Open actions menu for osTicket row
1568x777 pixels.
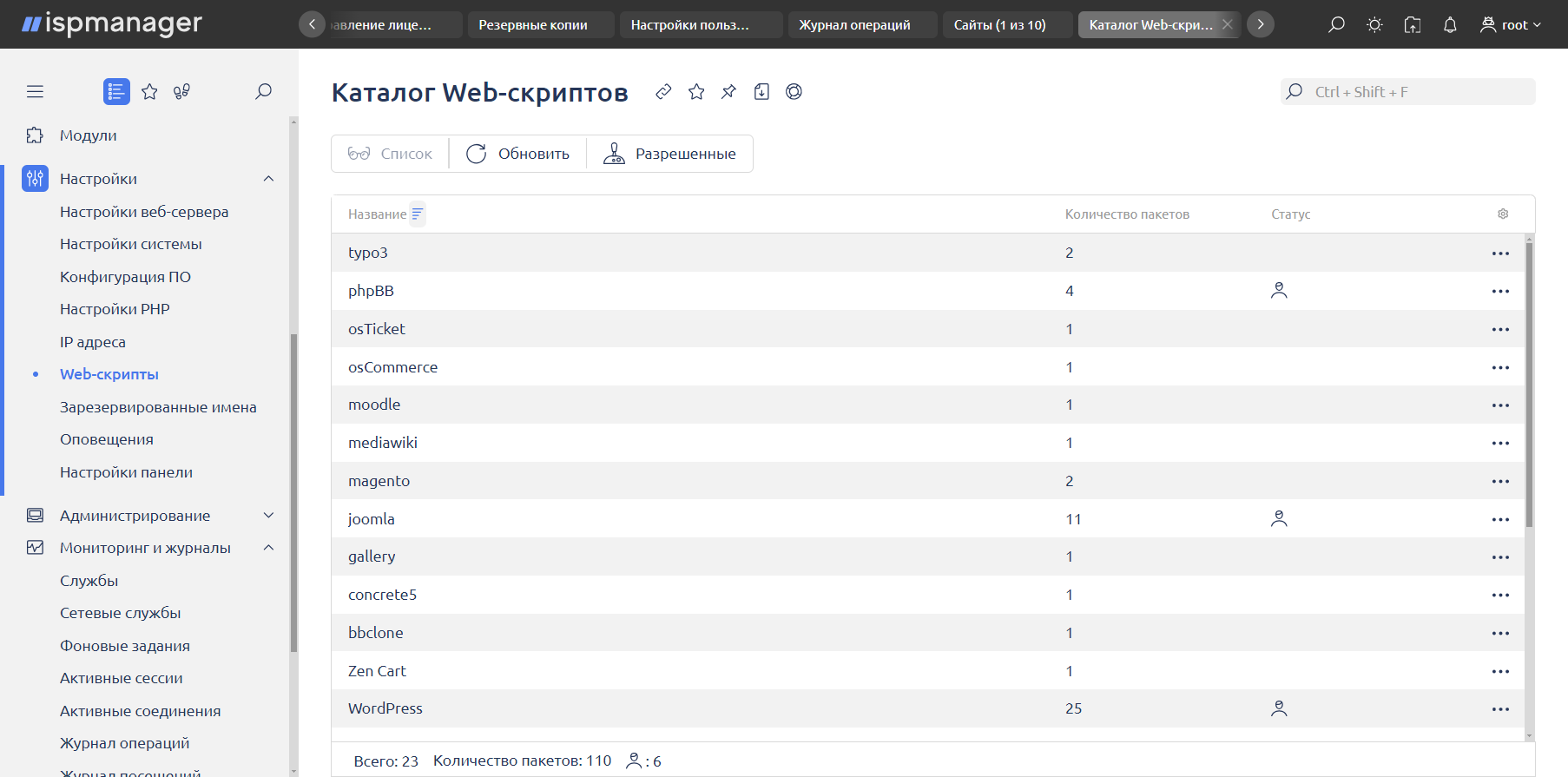point(1500,329)
